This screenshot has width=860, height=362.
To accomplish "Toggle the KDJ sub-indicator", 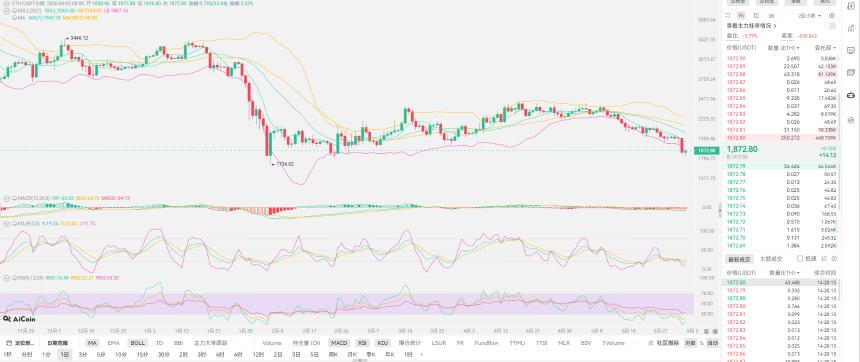I will tap(383, 343).
